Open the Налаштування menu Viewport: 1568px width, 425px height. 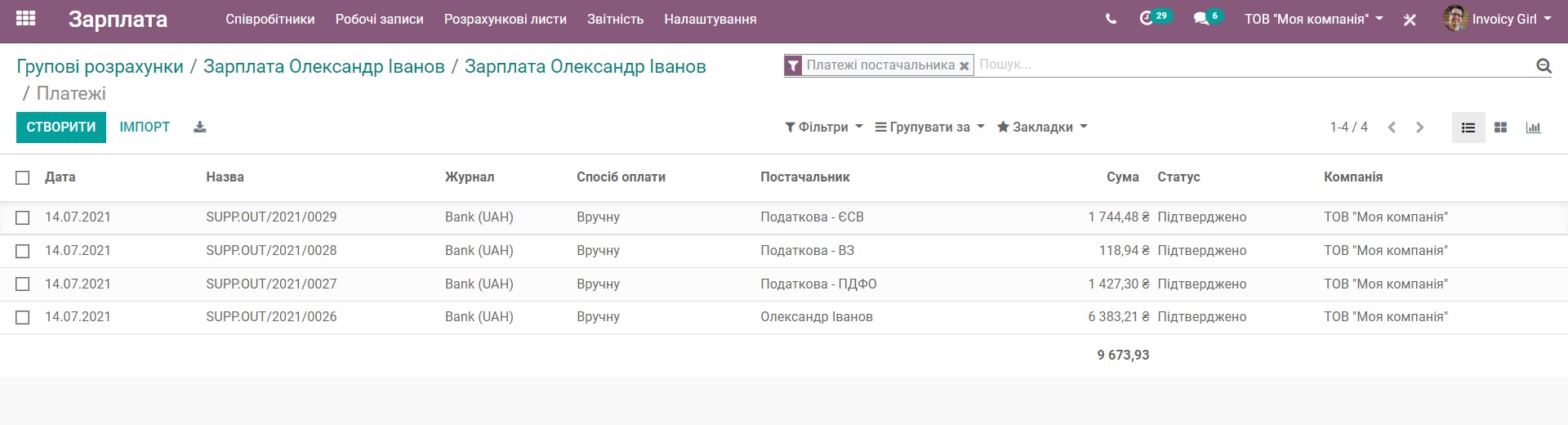(x=710, y=19)
